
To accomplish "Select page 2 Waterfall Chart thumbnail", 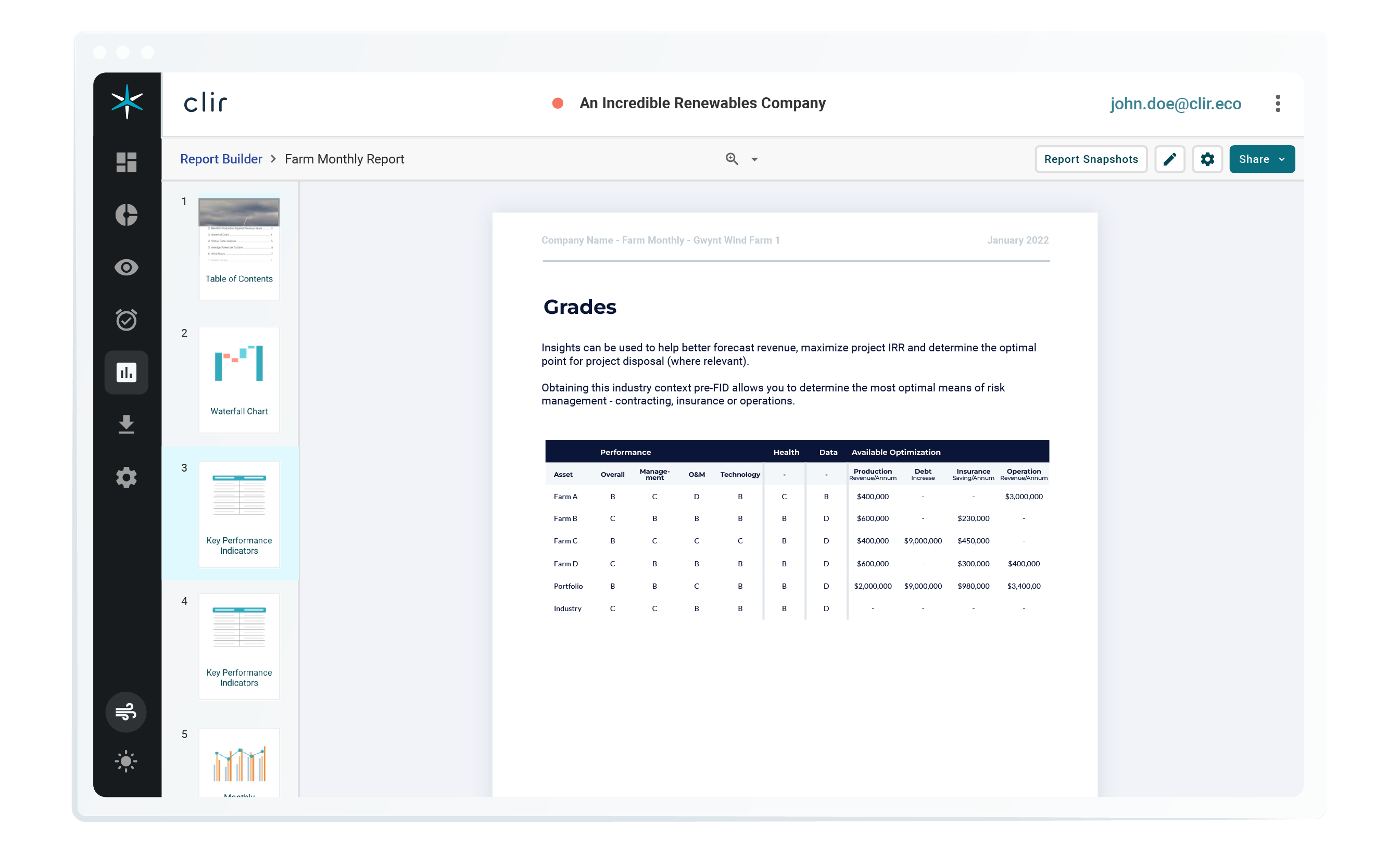I will point(238,380).
